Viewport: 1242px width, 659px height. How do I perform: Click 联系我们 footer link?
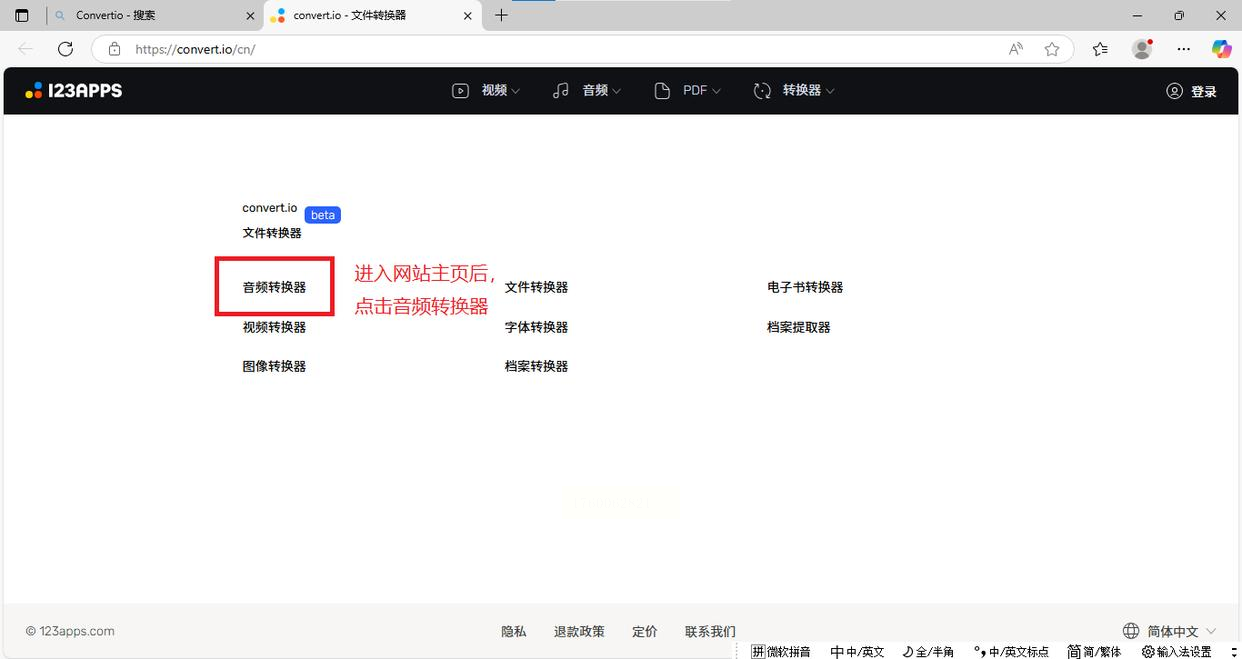click(710, 631)
